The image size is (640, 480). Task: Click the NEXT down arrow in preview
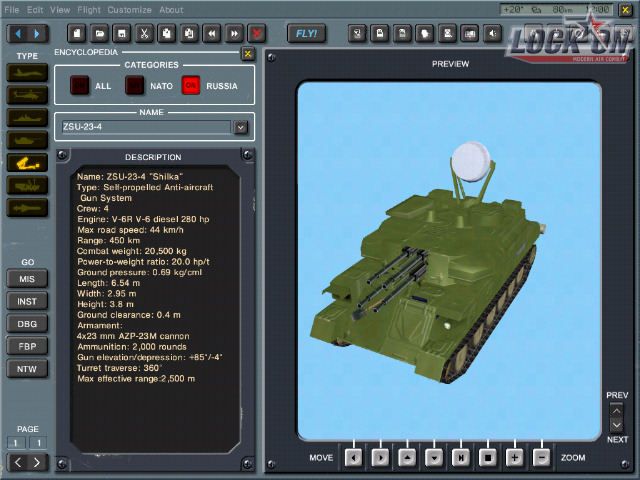coord(617,426)
